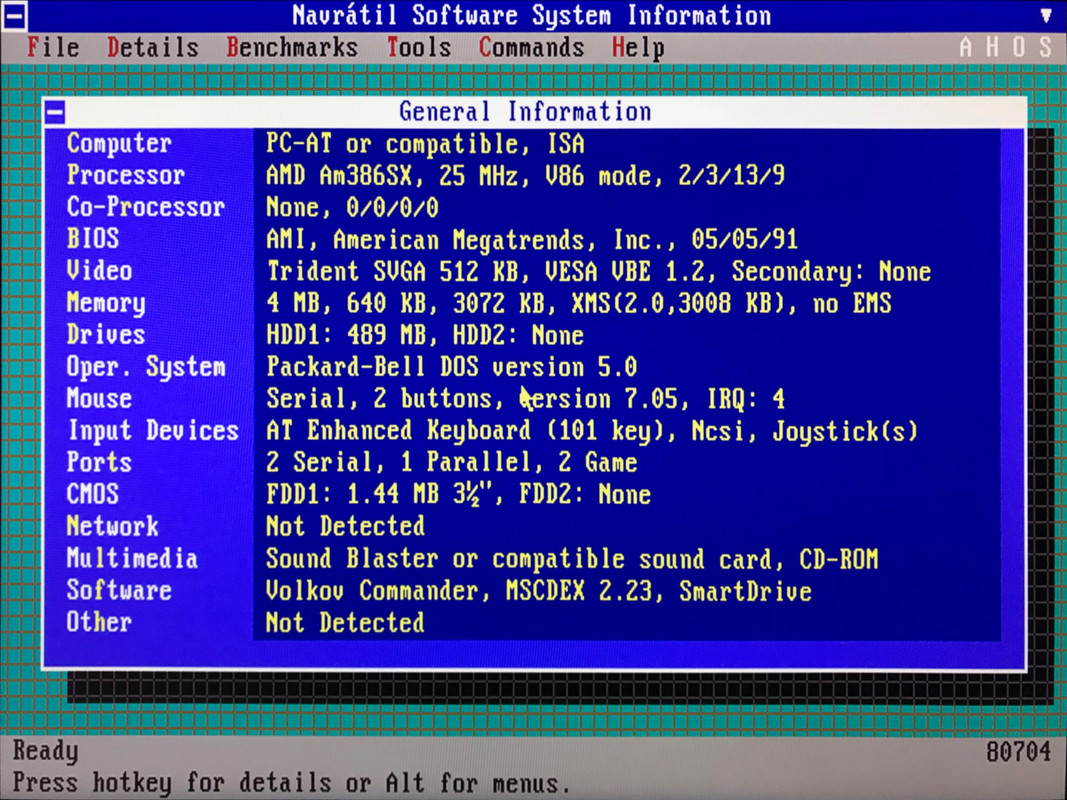
Task: Select the Processor row label
Action: coord(125,176)
